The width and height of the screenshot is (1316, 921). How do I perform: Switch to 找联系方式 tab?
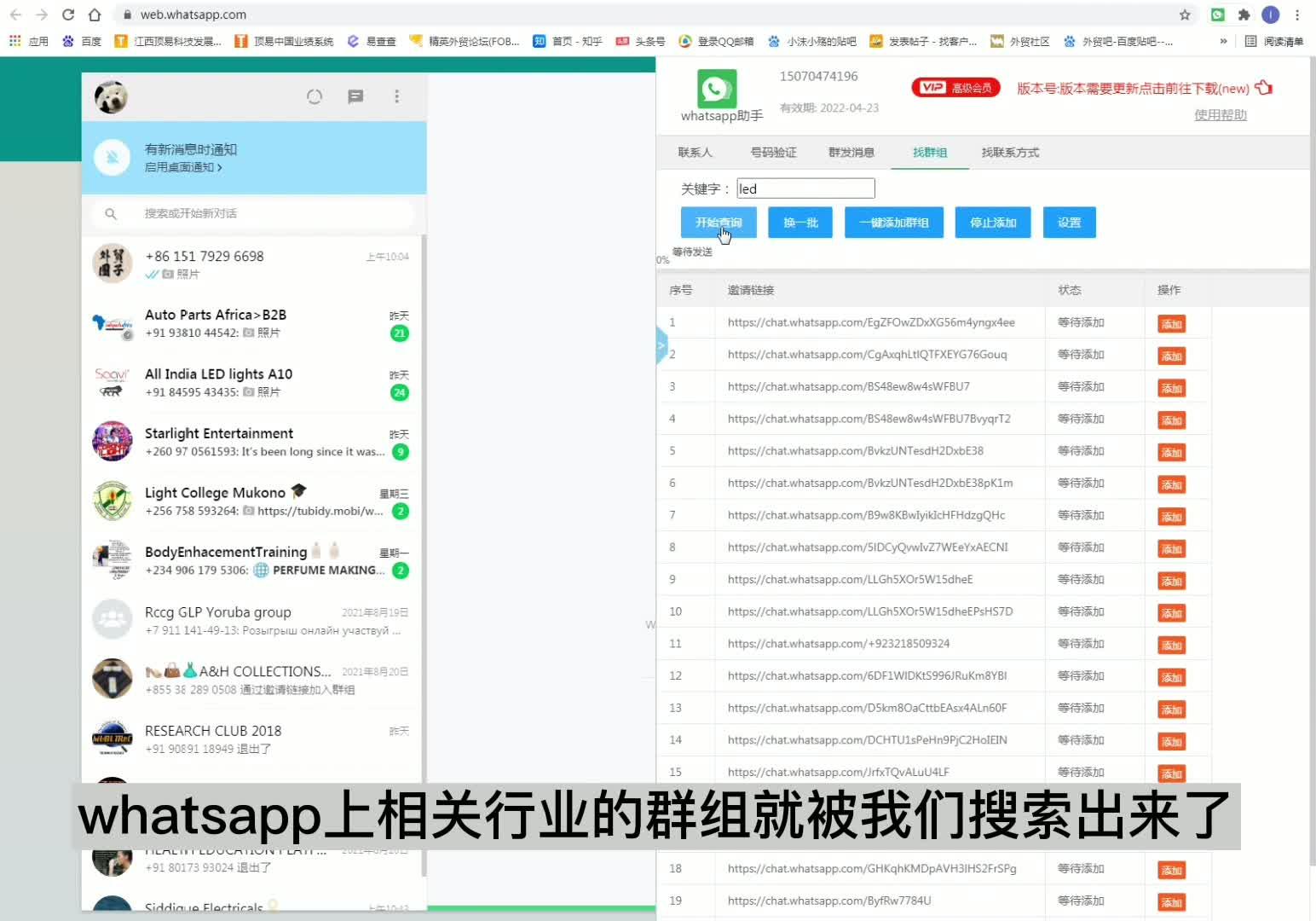(x=1010, y=153)
